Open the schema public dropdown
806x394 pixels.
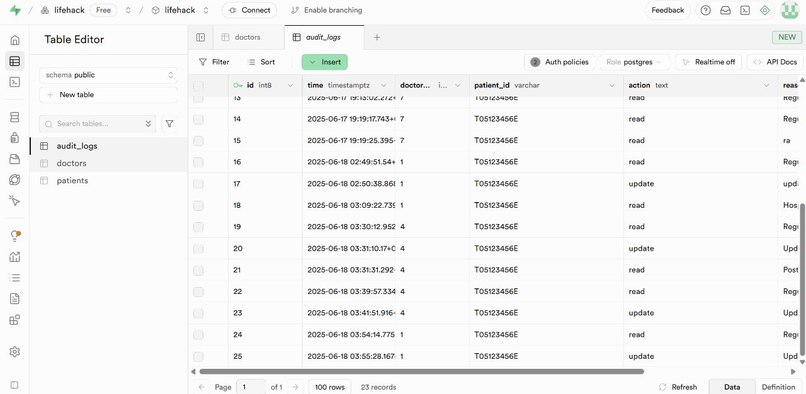[x=108, y=75]
